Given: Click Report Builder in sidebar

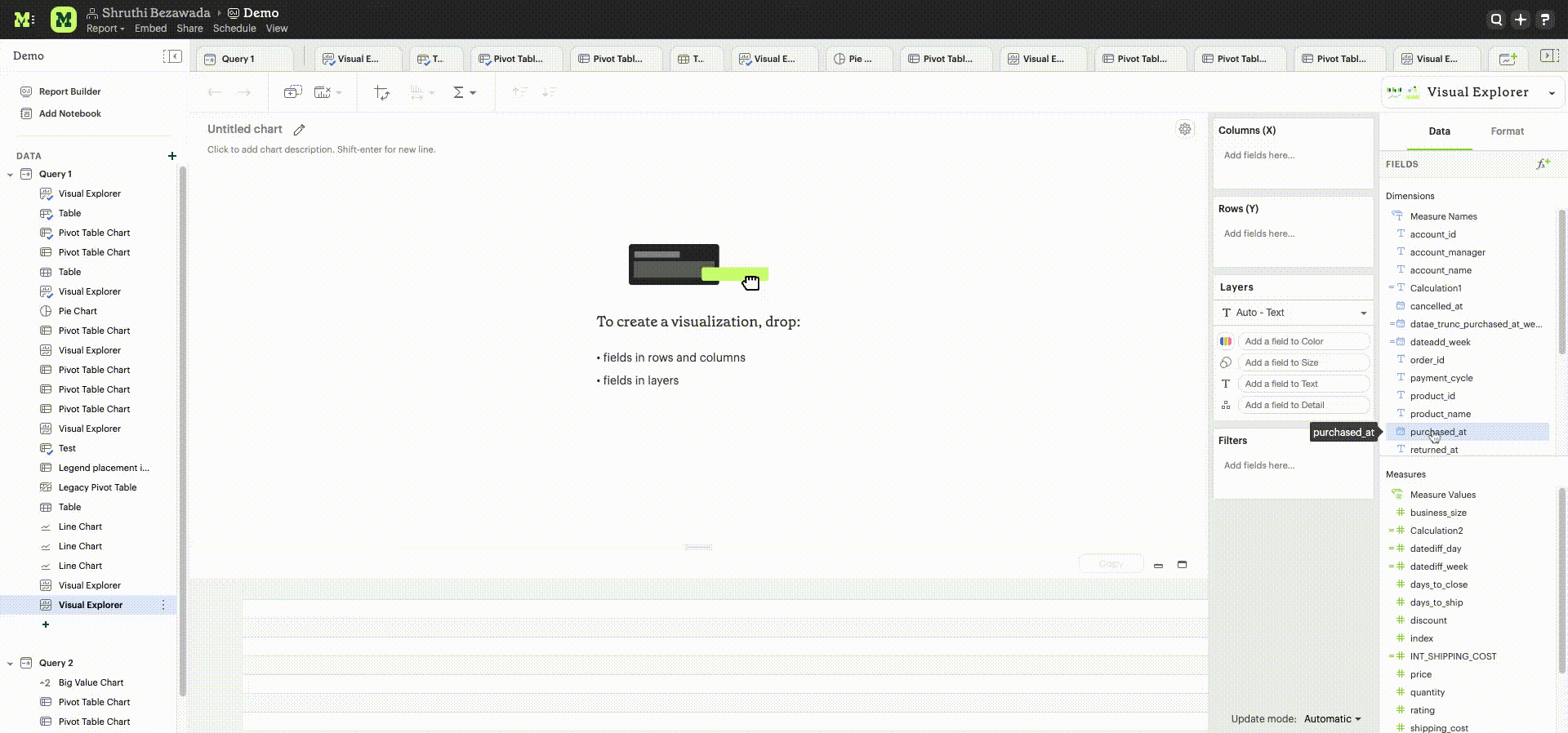Looking at the screenshot, I should (x=69, y=91).
